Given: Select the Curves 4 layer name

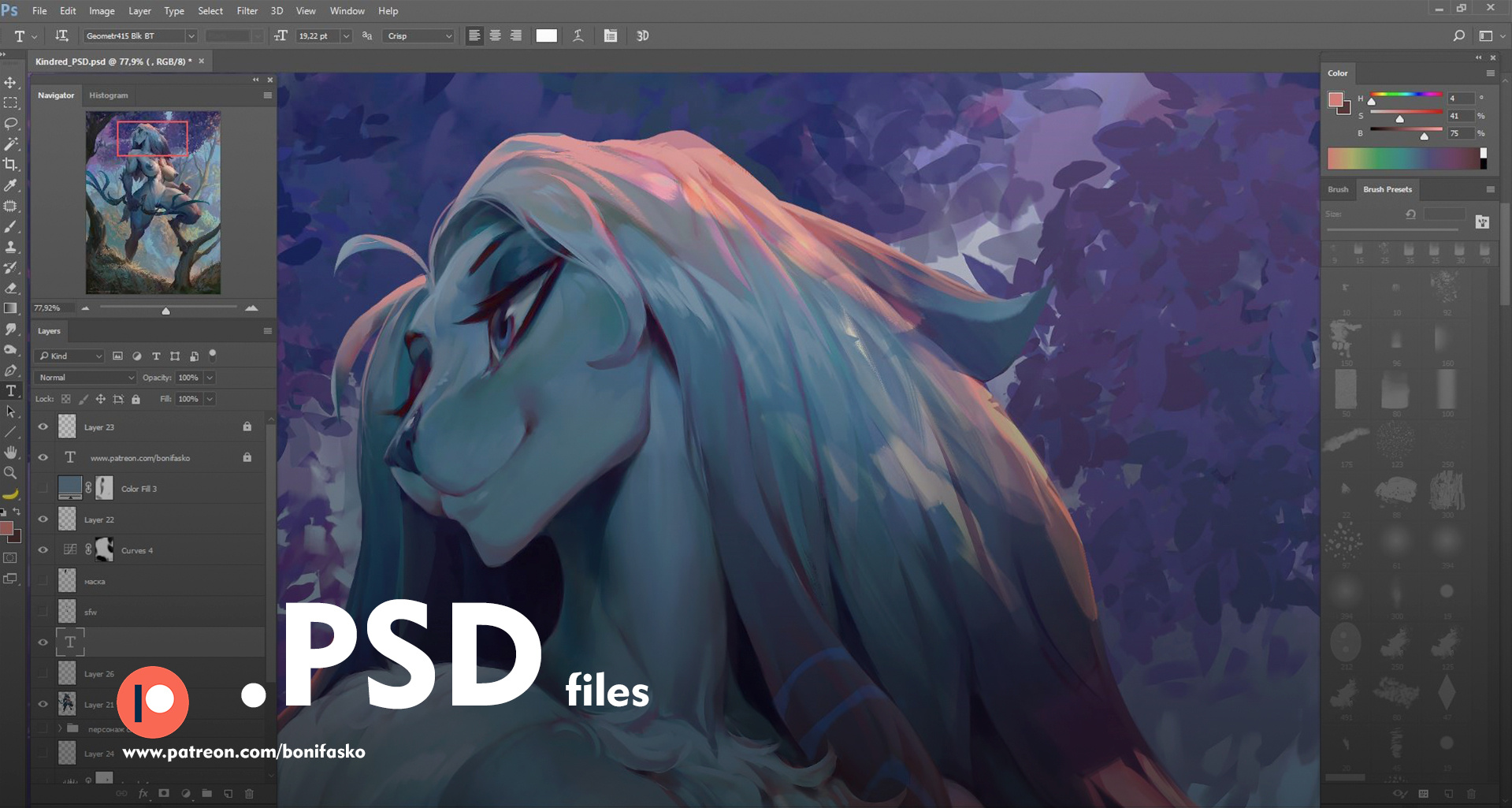Looking at the screenshot, I should [137, 550].
